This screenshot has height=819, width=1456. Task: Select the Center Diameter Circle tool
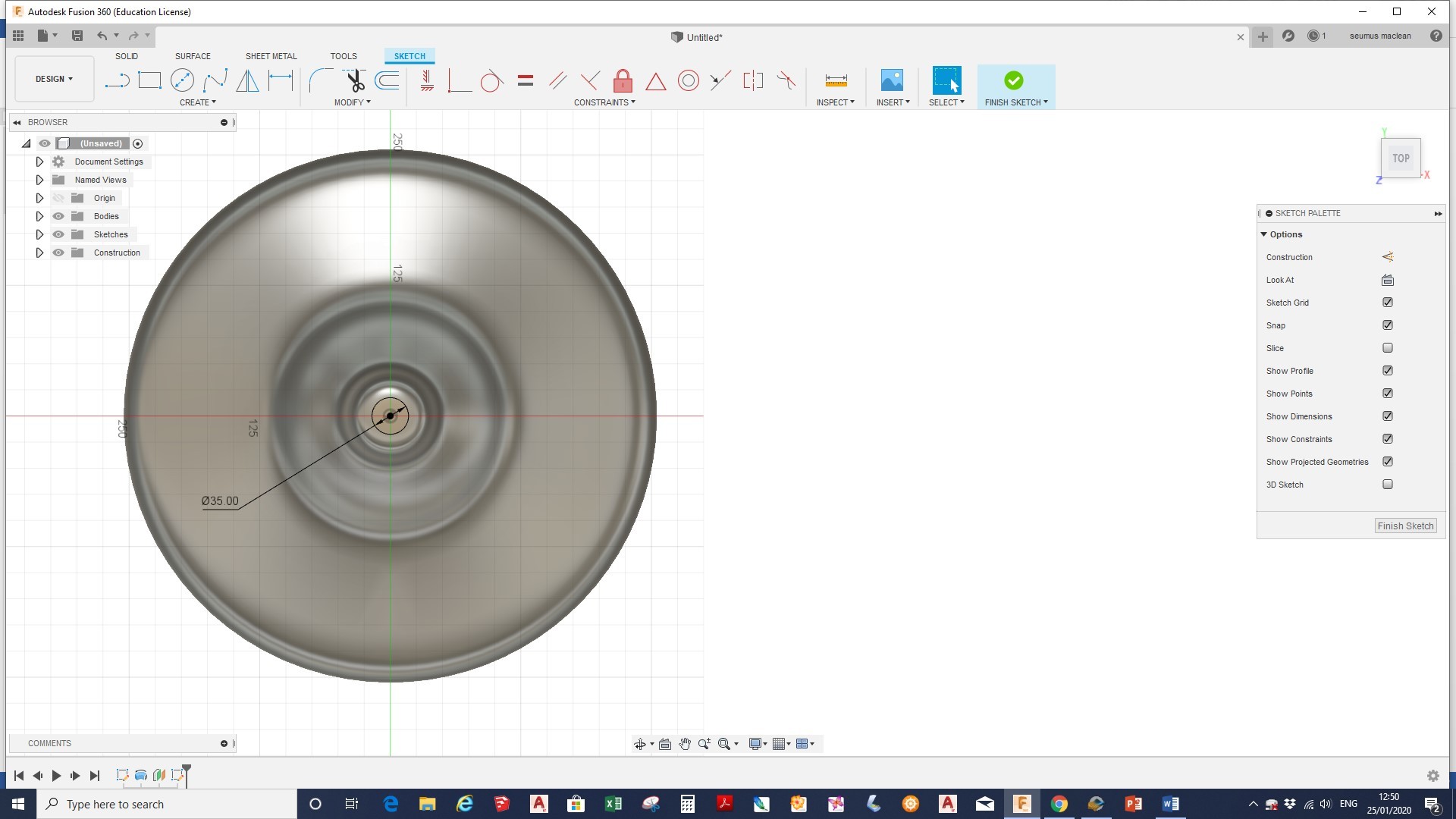[x=182, y=80]
